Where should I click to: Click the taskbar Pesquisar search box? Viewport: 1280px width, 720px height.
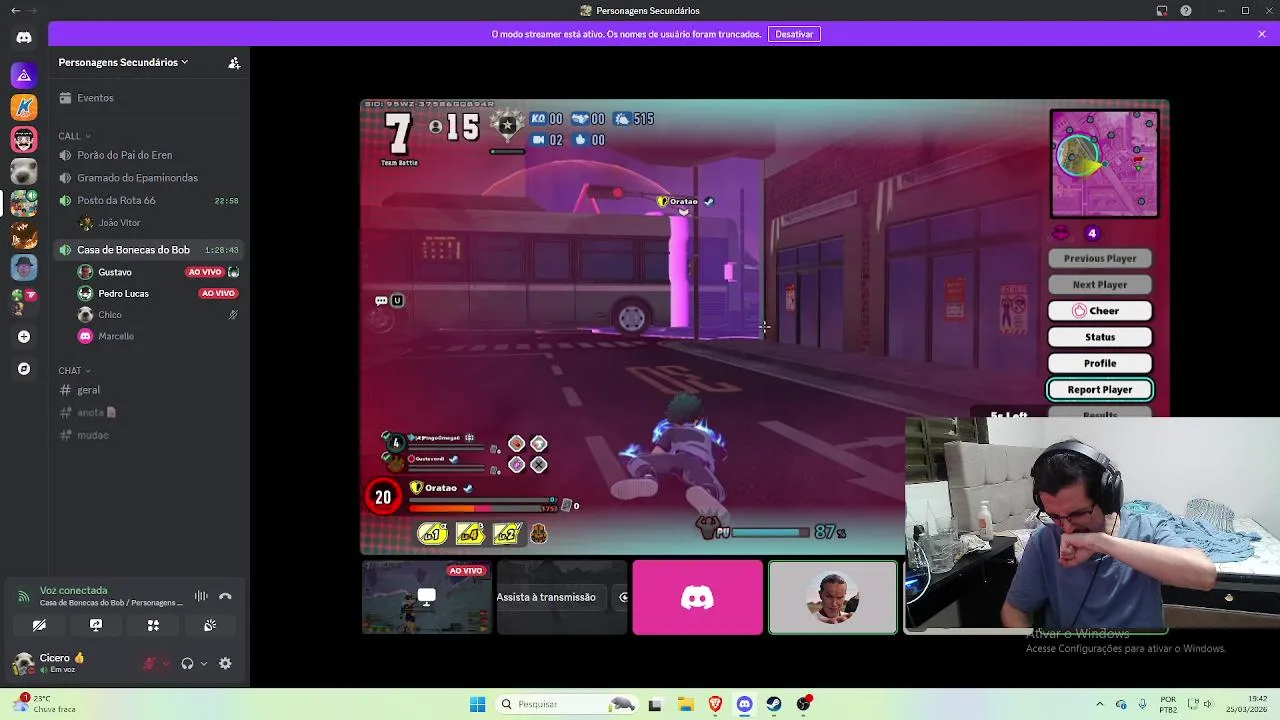568,704
